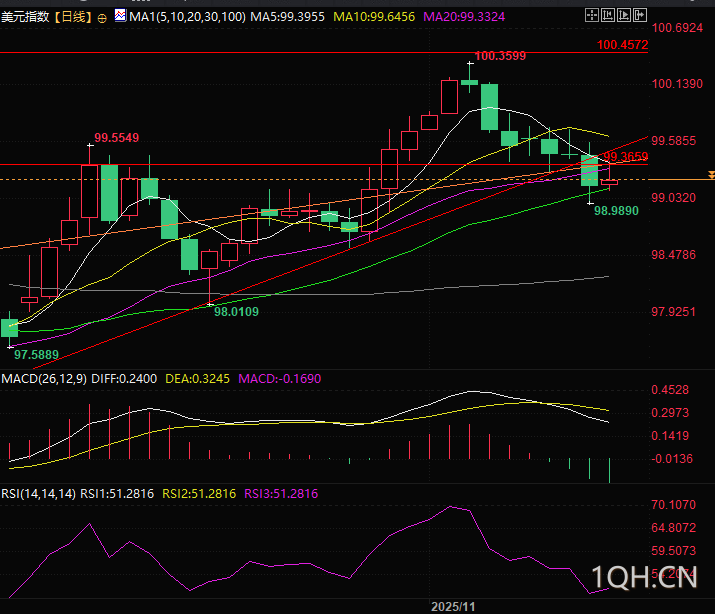The width and height of the screenshot is (715, 614).
Task: Click the chart replay play icon
Action: click(624, 15)
